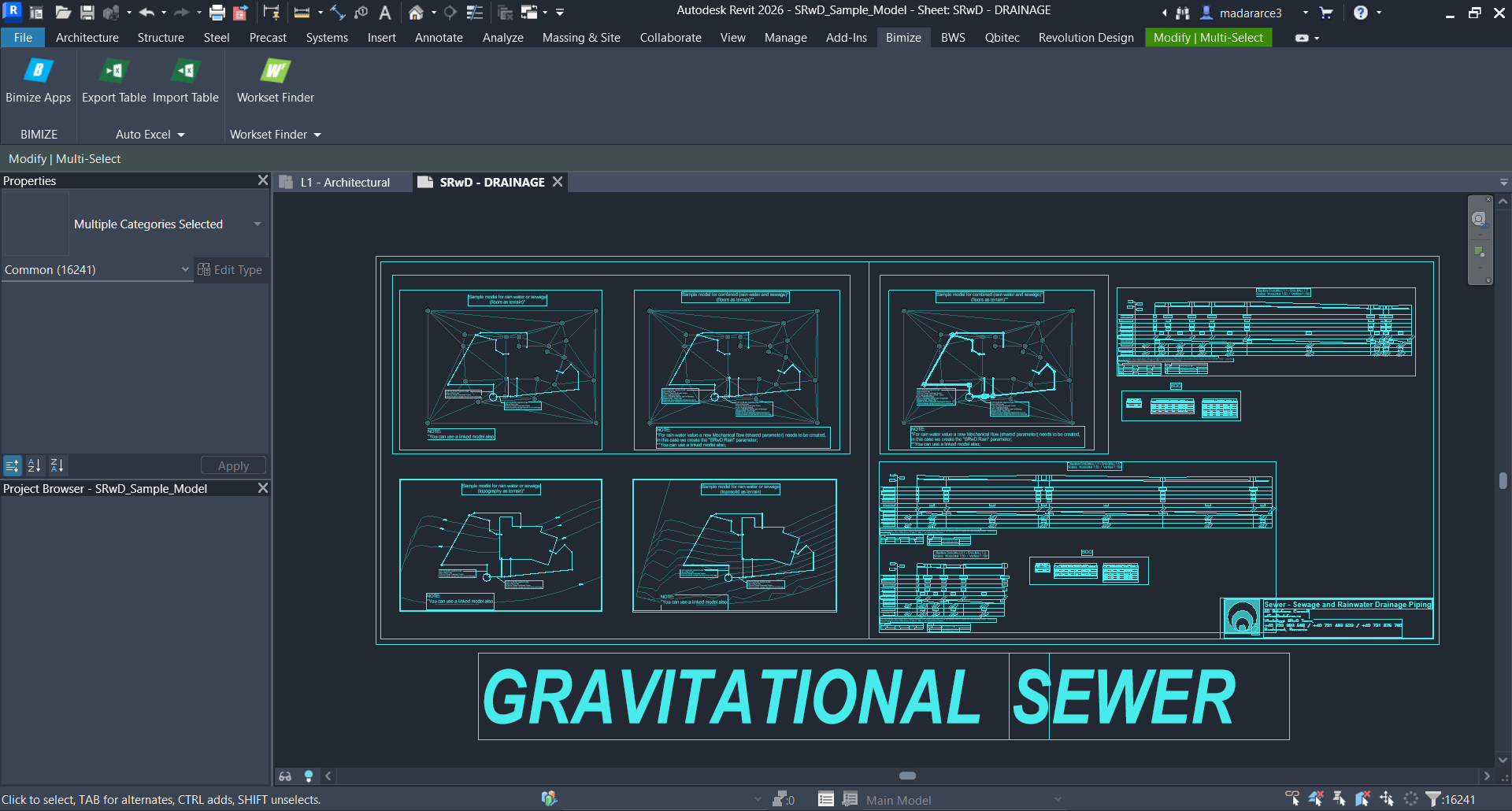Toggle the ribbon panel minimize button
The width and height of the screenshot is (1512, 811).
pyautogui.click(x=1302, y=38)
